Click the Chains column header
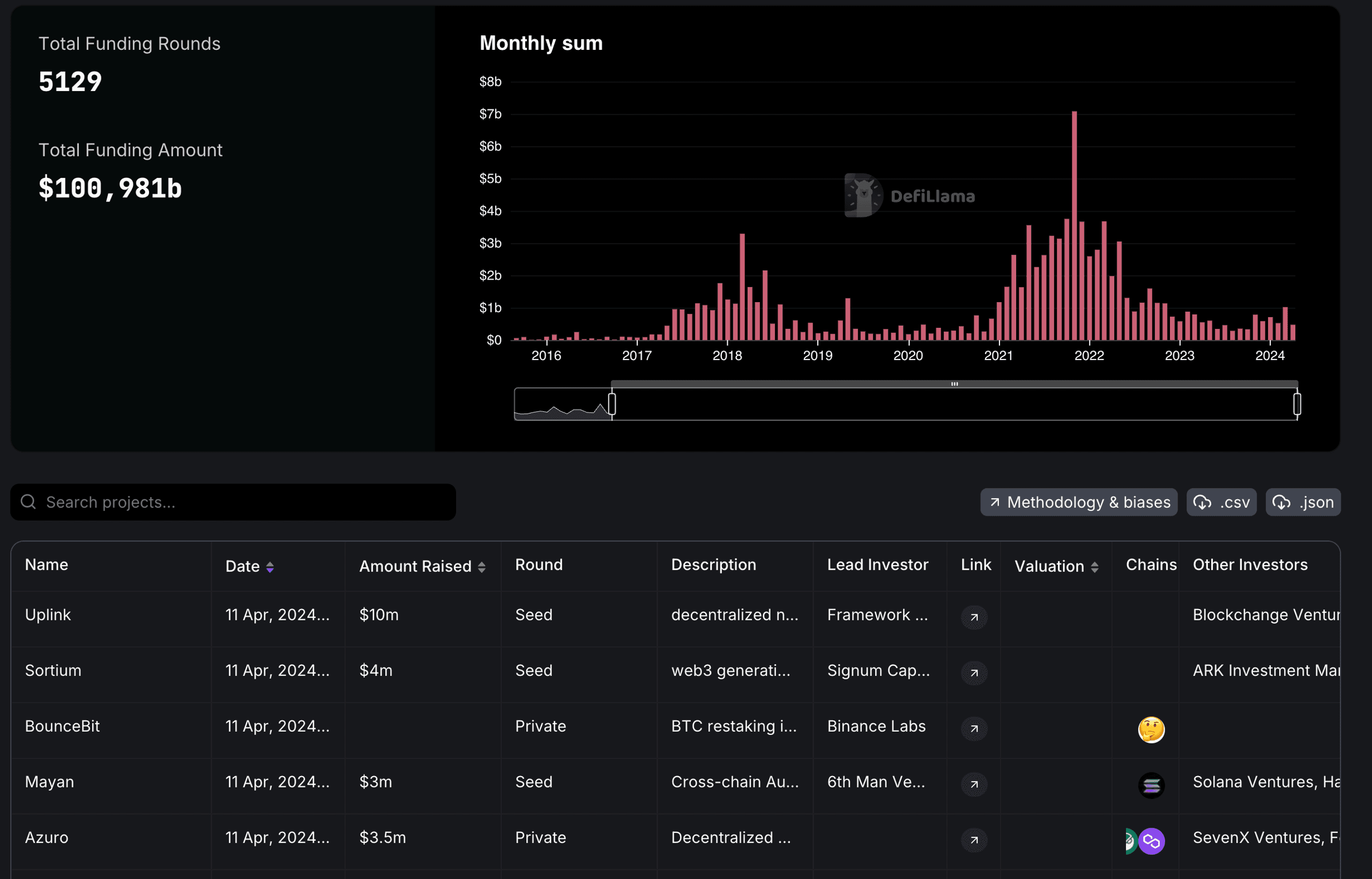The image size is (1372, 879). point(1151,565)
